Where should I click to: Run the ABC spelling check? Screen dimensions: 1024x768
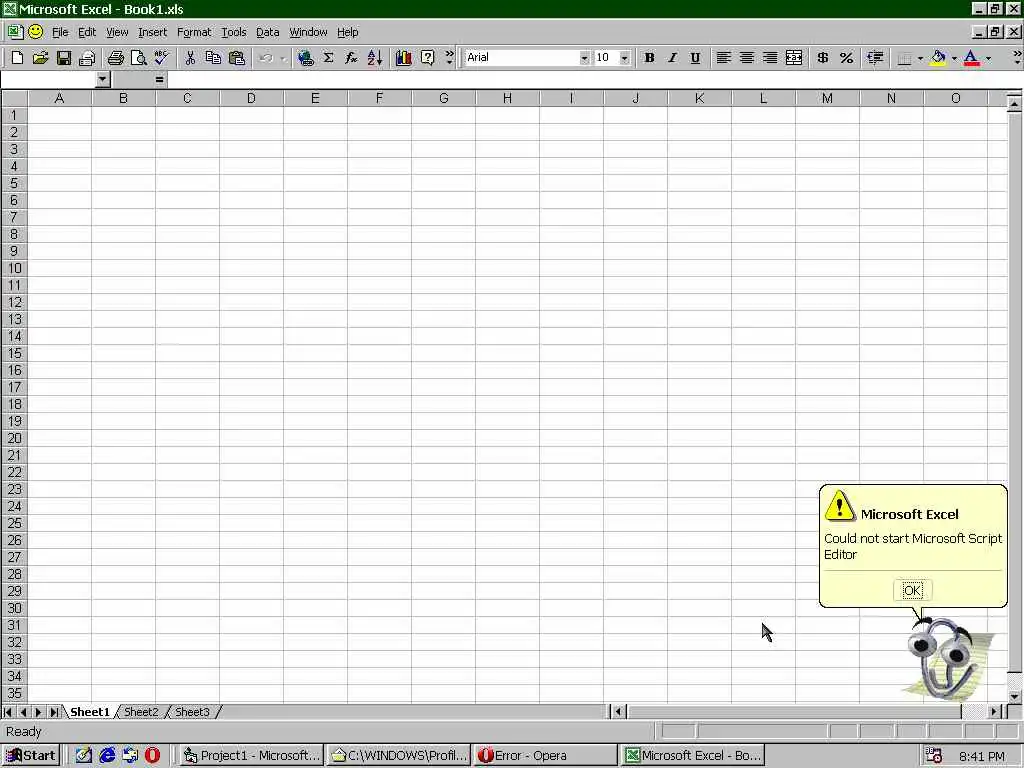click(161, 58)
